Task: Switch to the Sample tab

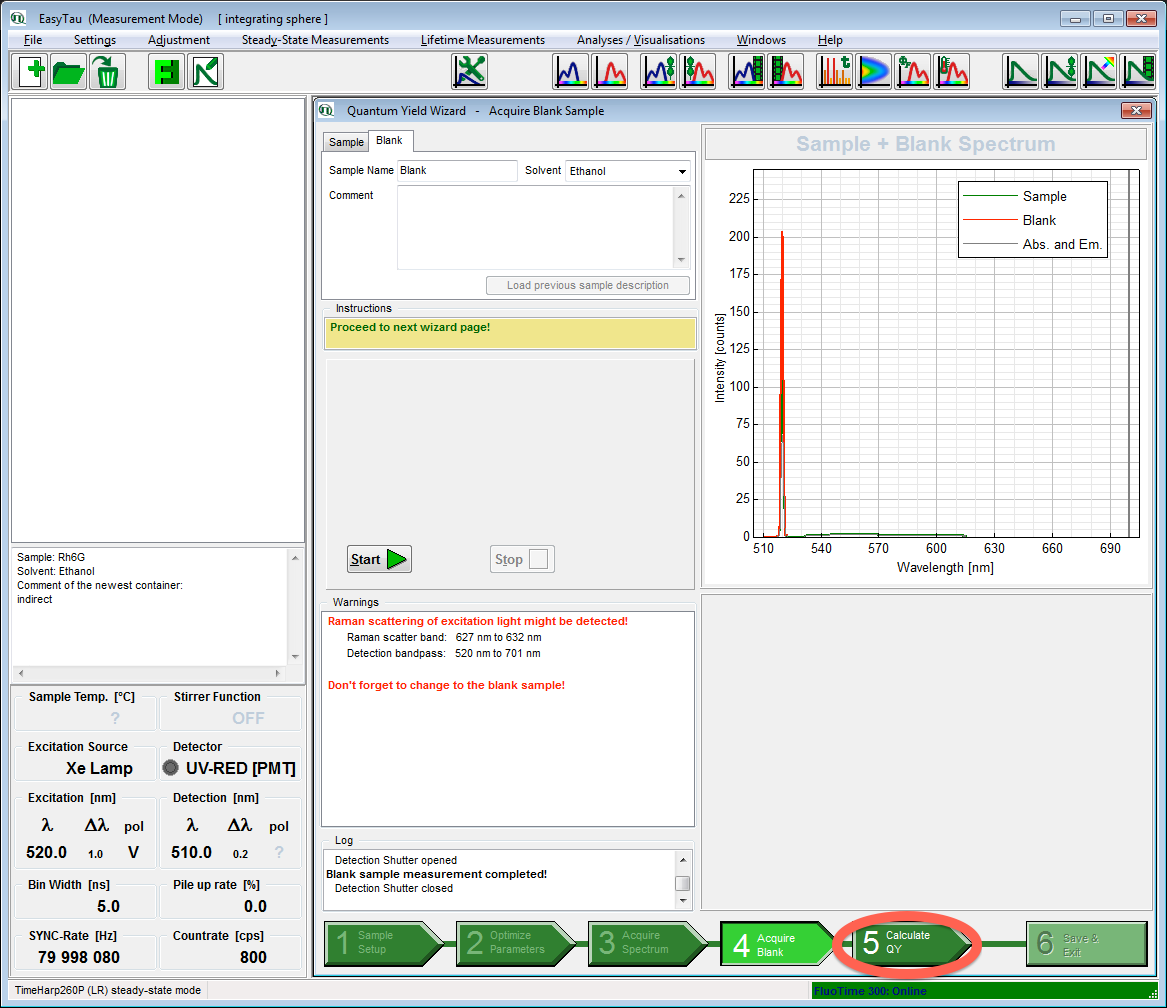Action: 346,142
